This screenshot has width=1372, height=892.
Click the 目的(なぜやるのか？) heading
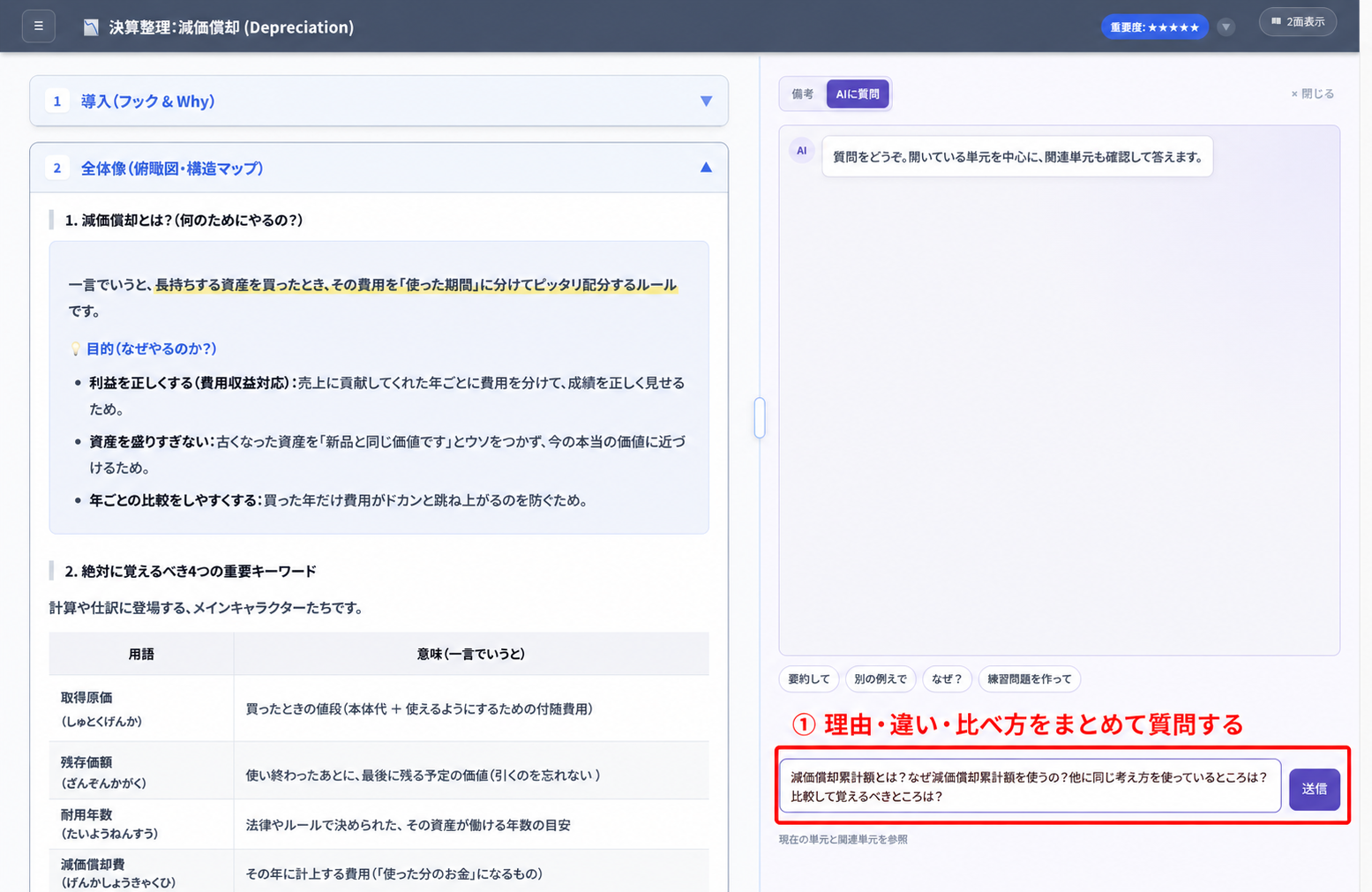pyautogui.click(x=151, y=349)
